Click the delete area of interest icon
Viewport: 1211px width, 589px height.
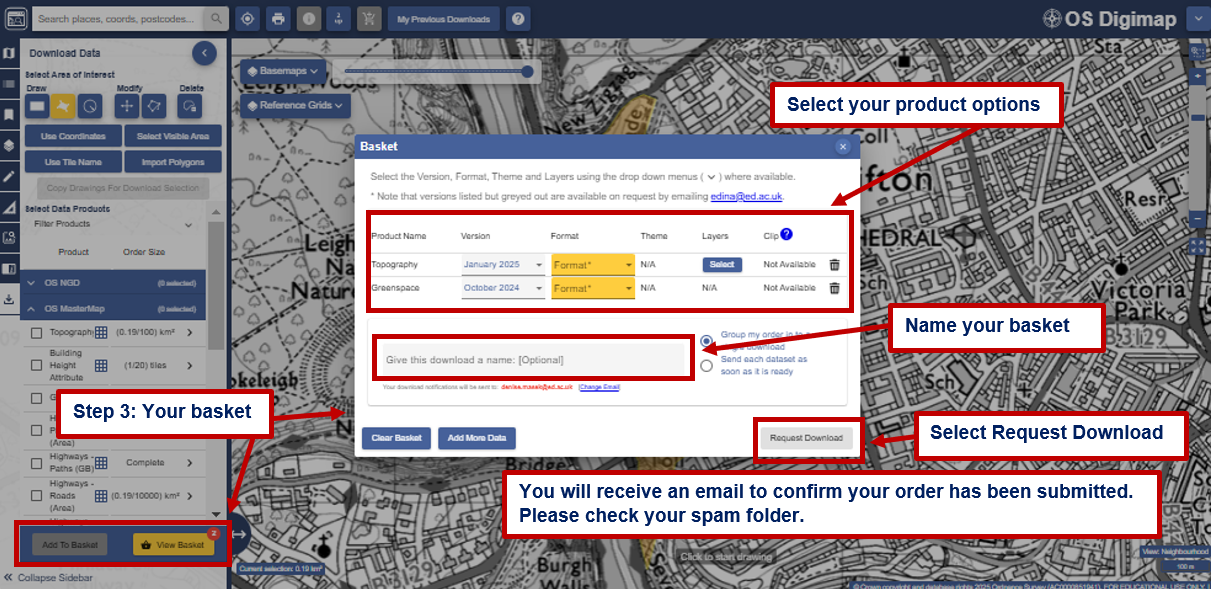pos(191,105)
